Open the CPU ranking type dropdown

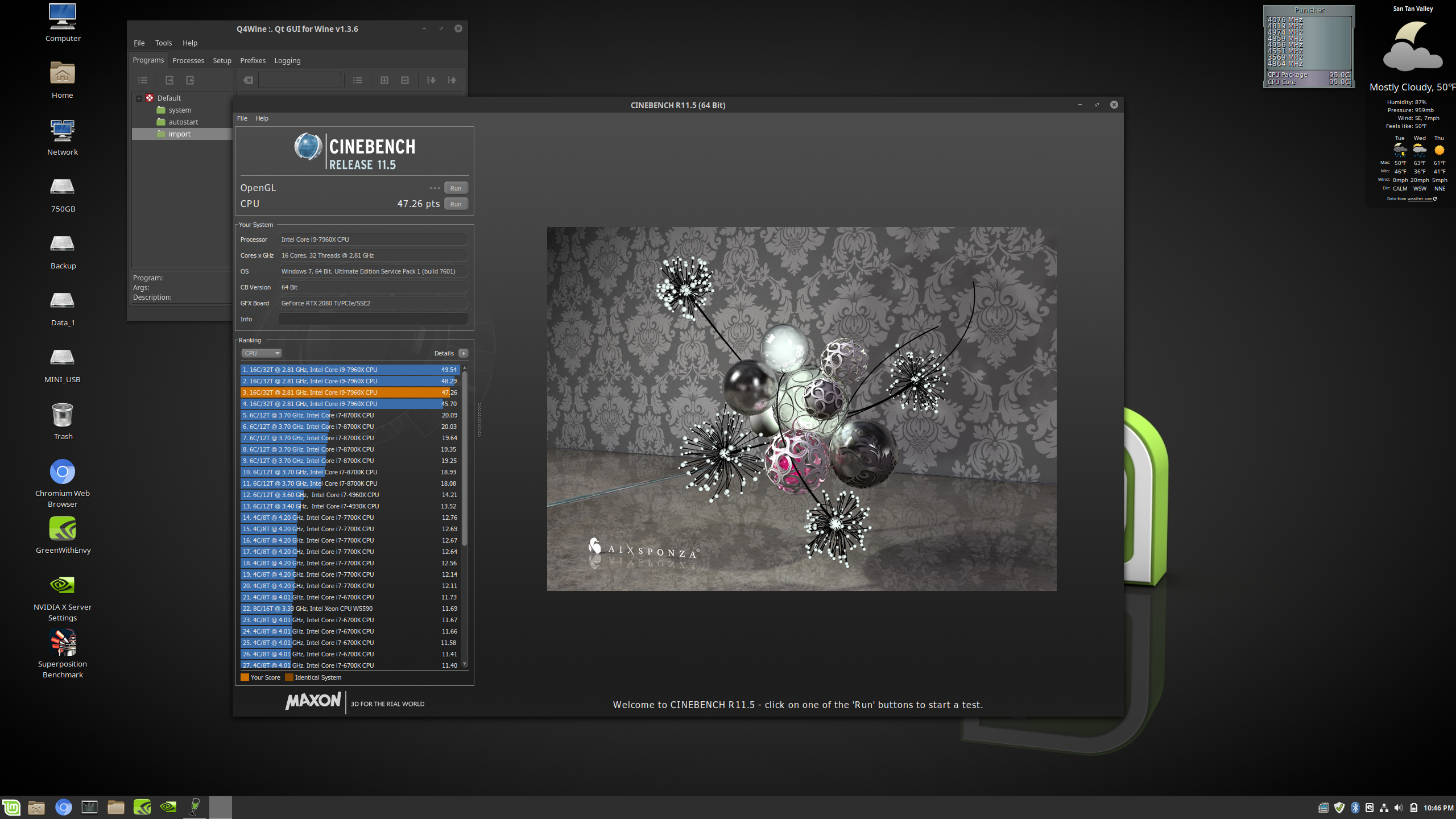point(262,353)
